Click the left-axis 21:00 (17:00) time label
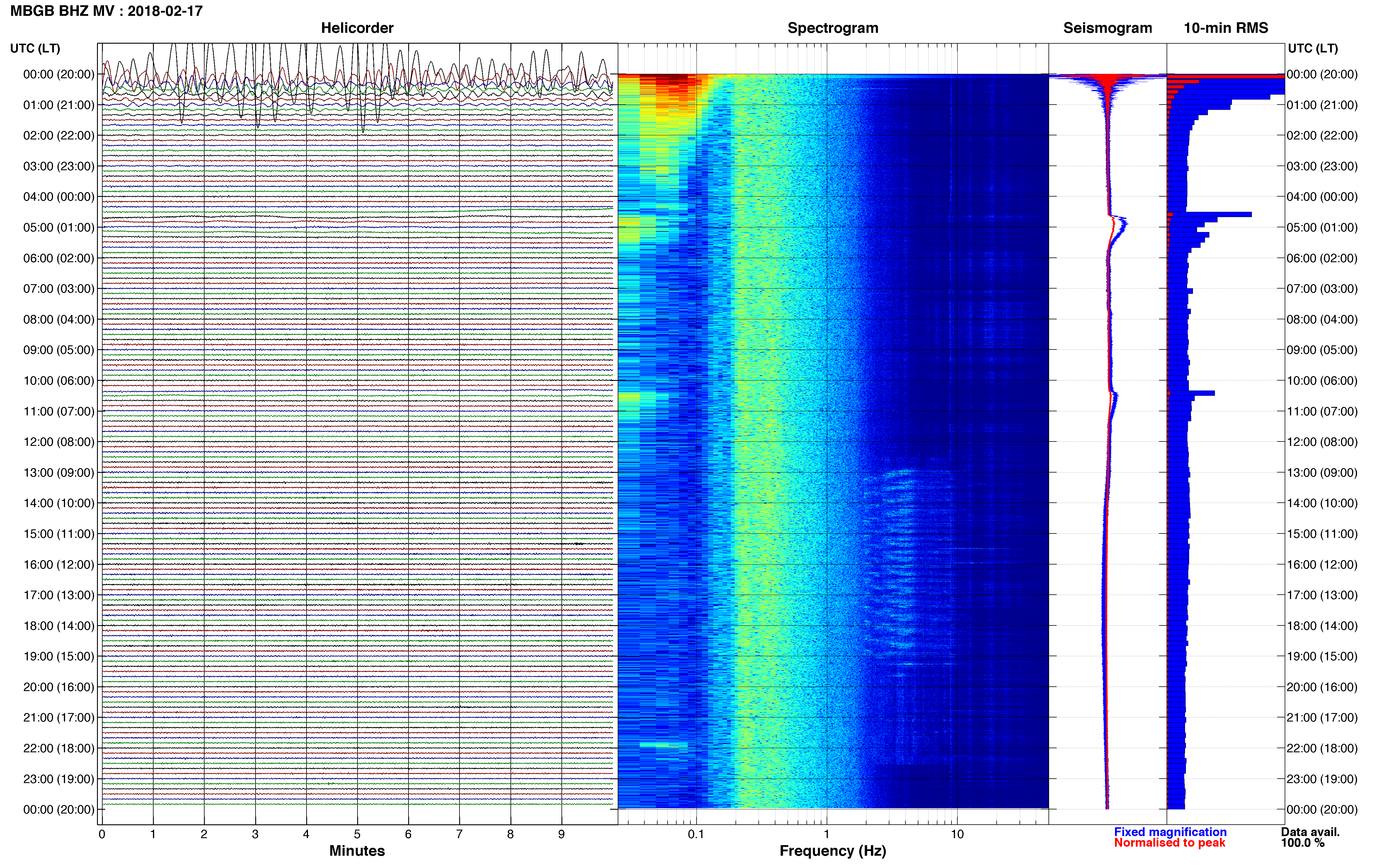Screen dimensions: 1389x868 (x=59, y=718)
